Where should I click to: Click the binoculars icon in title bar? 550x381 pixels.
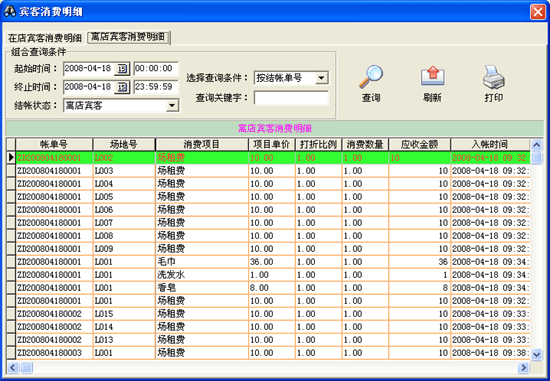pyautogui.click(x=9, y=12)
